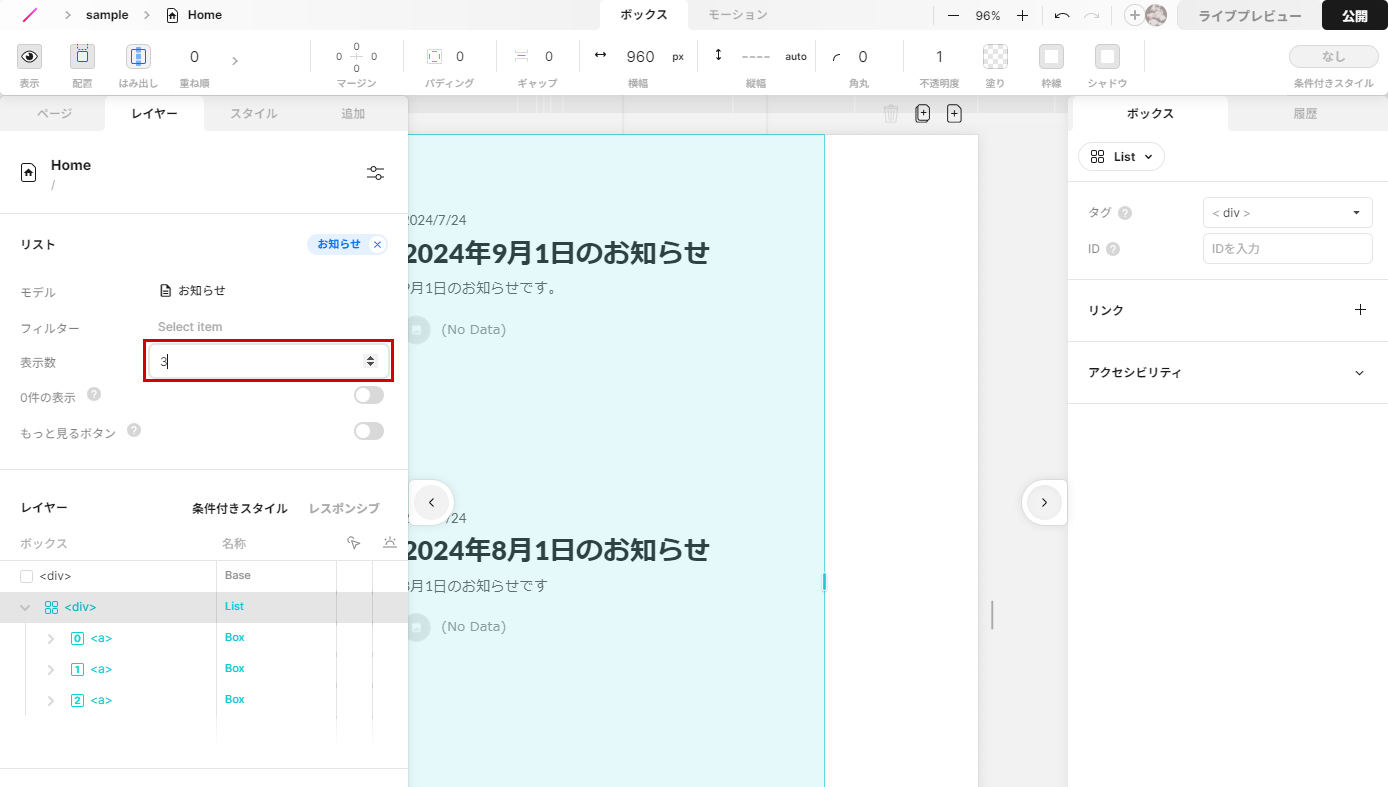Enable the 0件の表示 toggle
The width and height of the screenshot is (1388, 787).
click(x=368, y=396)
